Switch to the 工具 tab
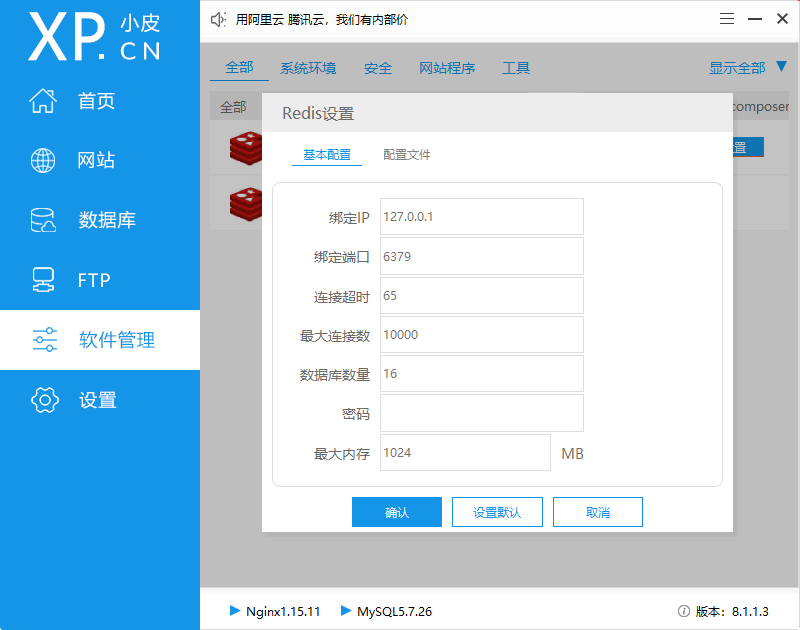This screenshot has height=630, width=800. (x=516, y=68)
